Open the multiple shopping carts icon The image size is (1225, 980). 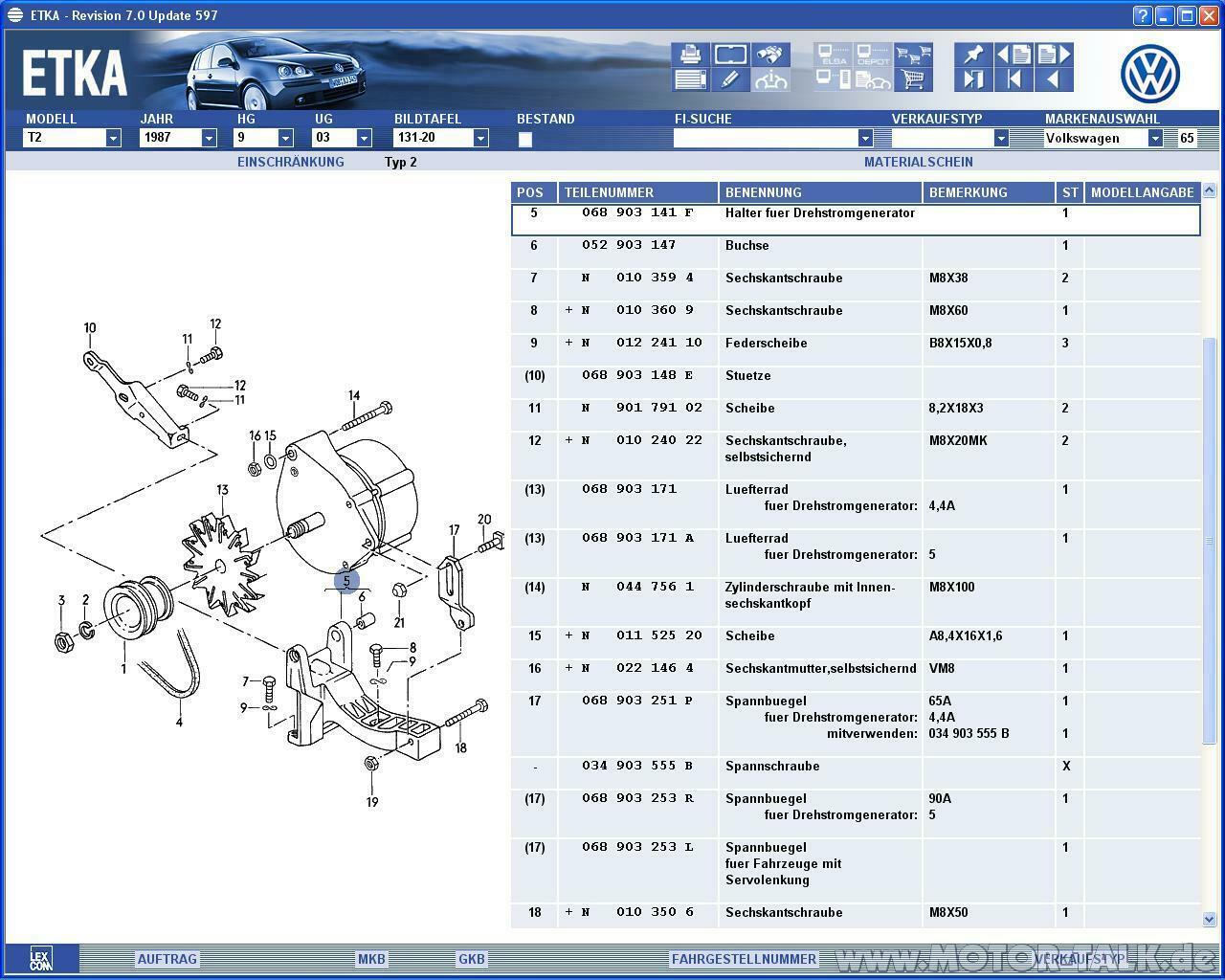913,55
